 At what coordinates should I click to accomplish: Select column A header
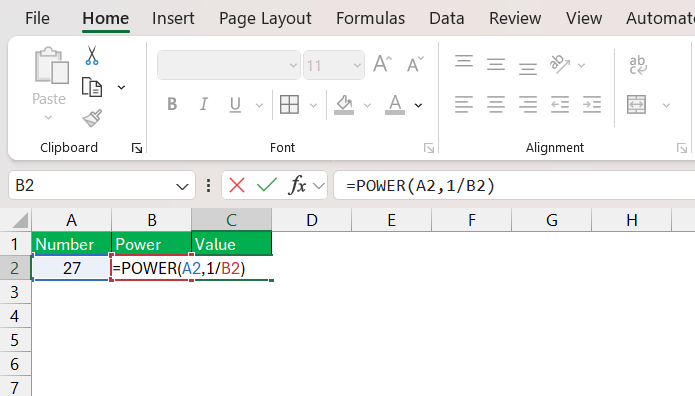click(71, 220)
